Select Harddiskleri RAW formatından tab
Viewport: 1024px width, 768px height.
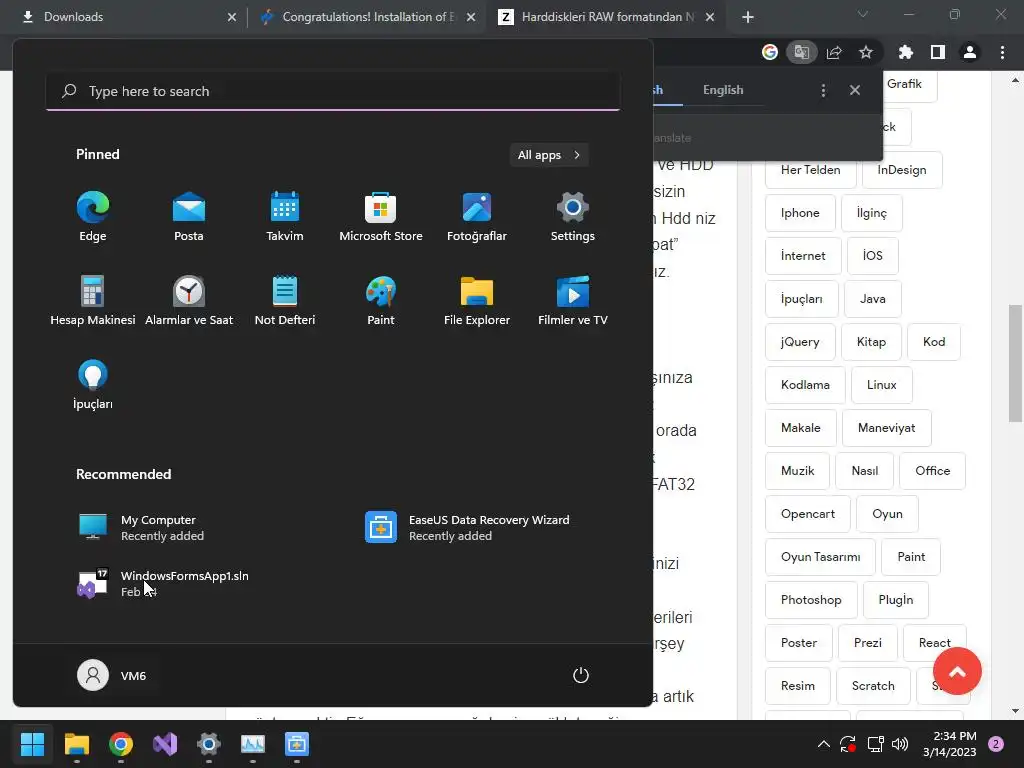pyautogui.click(x=606, y=17)
